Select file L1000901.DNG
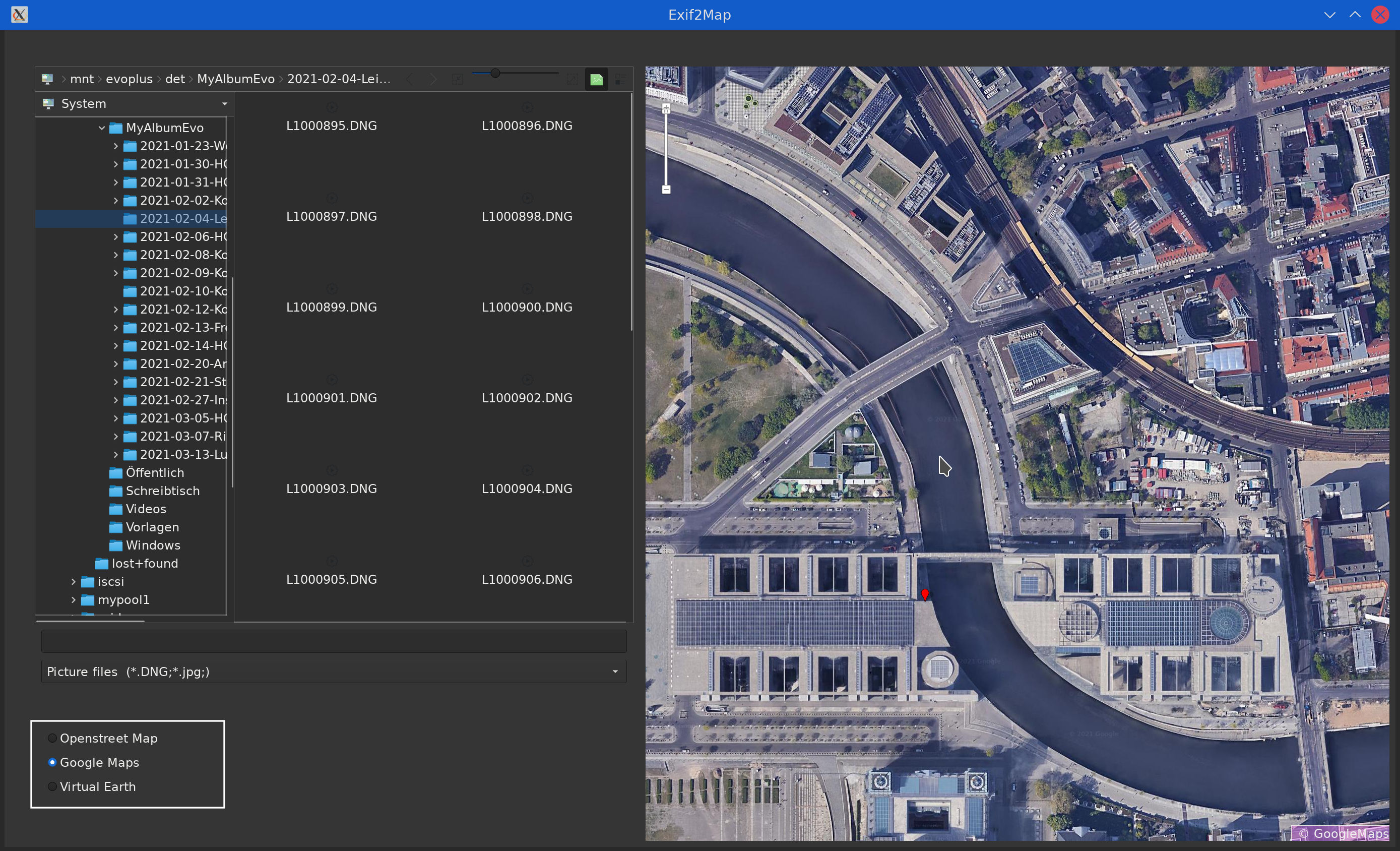1400x851 pixels. 332,398
